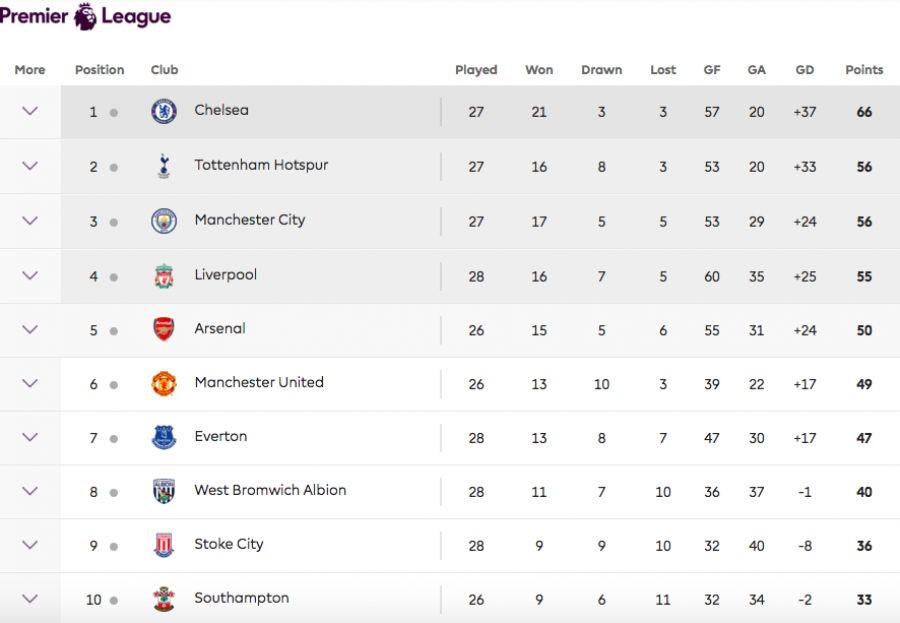Click the Premier League lion logo

[86, 15]
